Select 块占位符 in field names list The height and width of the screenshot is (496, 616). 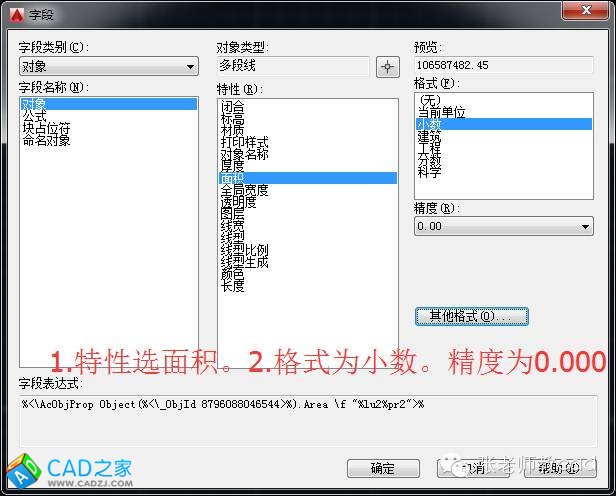pyautogui.click(x=46, y=128)
